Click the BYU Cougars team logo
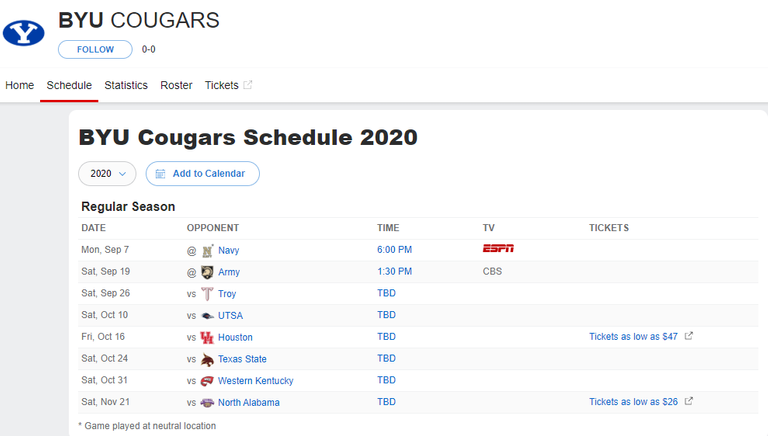 click(x=24, y=33)
